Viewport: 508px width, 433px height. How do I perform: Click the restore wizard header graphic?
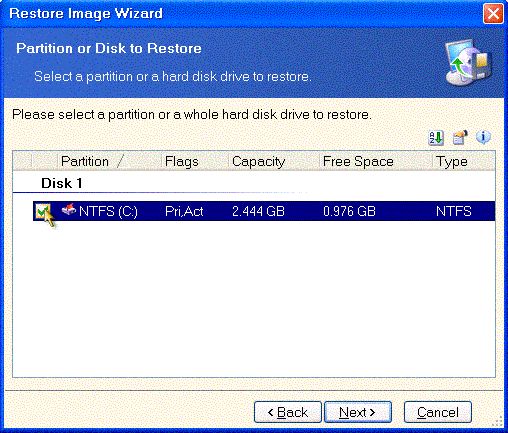click(x=468, y=62)
